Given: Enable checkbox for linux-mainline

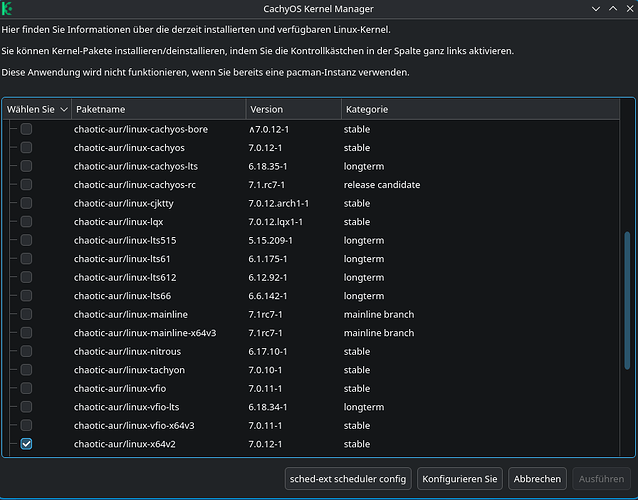Looking at the screenshot, I should pyautogui.click(x=26, y=314).
